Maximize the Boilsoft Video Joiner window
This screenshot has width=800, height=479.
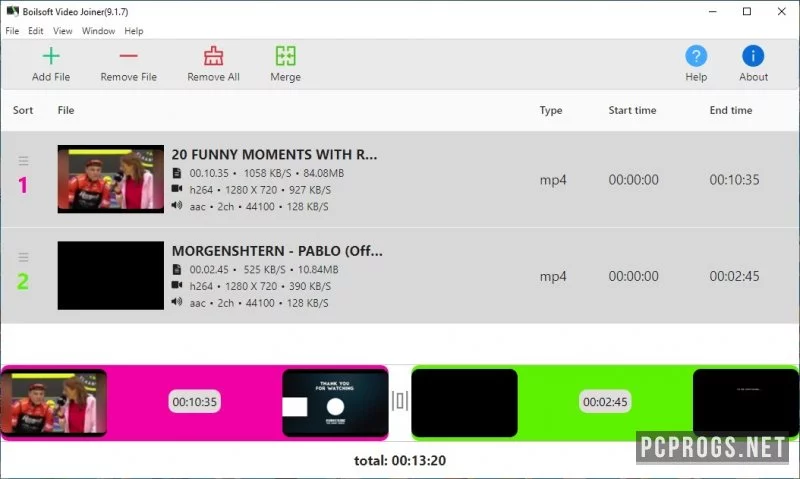[747, 11]
